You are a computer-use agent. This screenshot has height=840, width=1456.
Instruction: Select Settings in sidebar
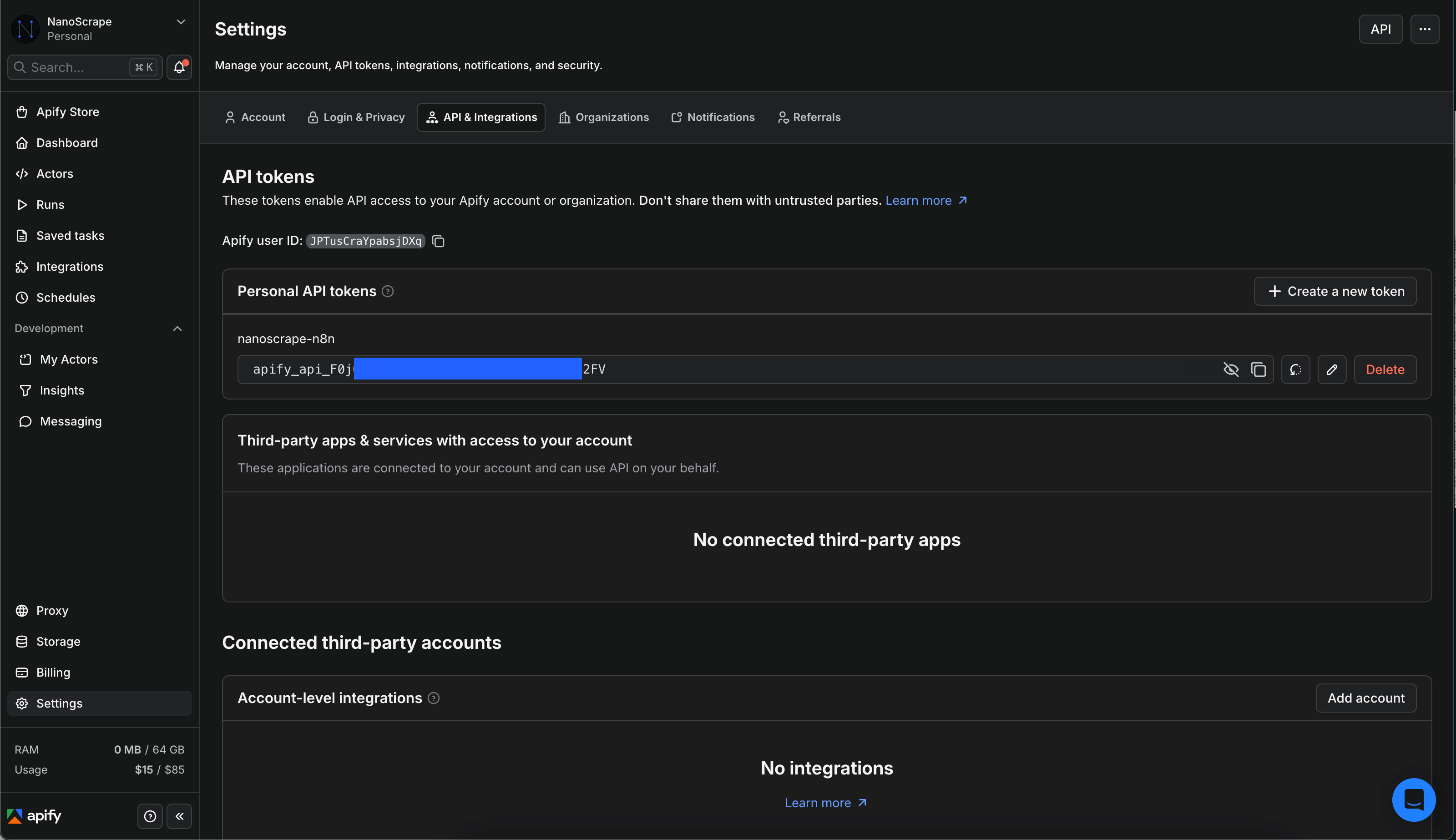99,704
